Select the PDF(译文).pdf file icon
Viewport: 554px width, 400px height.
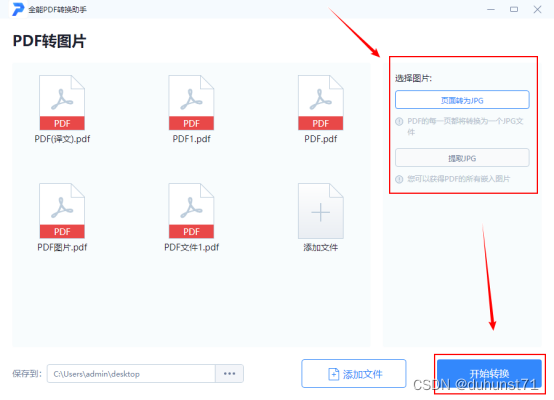point(62,102)
